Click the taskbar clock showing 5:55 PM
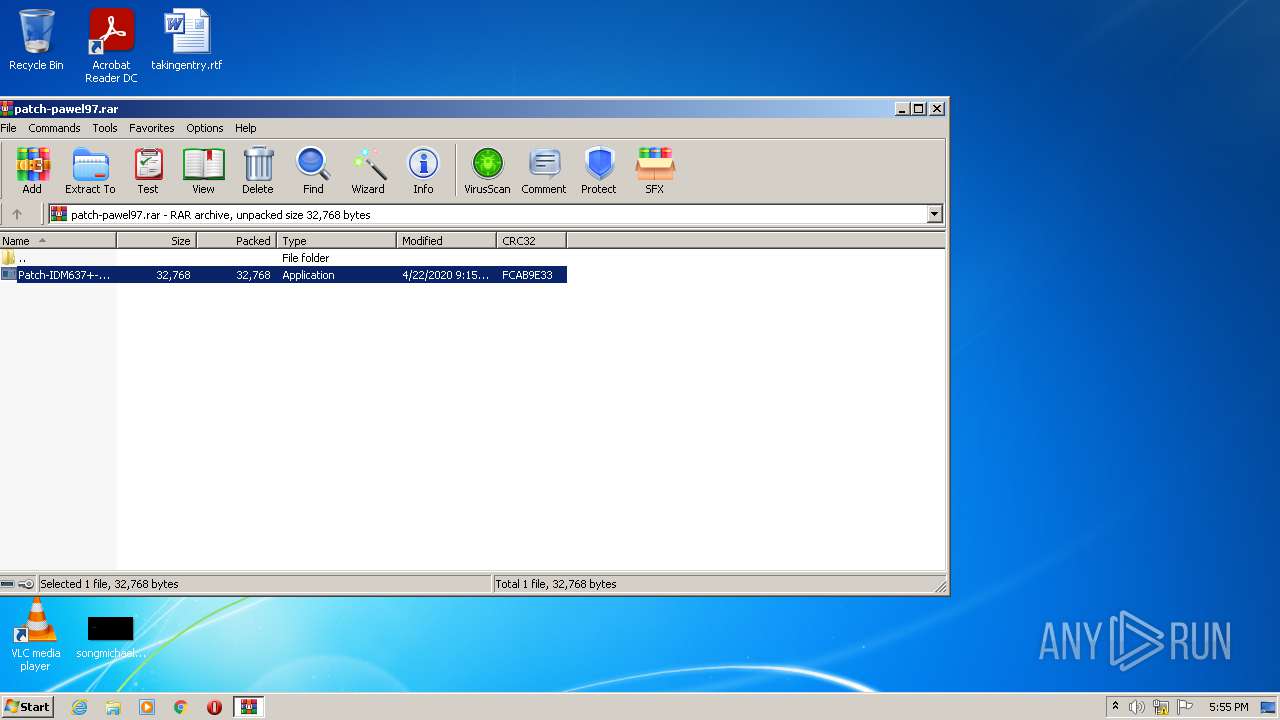1280x720 pixels. pos(1228,707)
